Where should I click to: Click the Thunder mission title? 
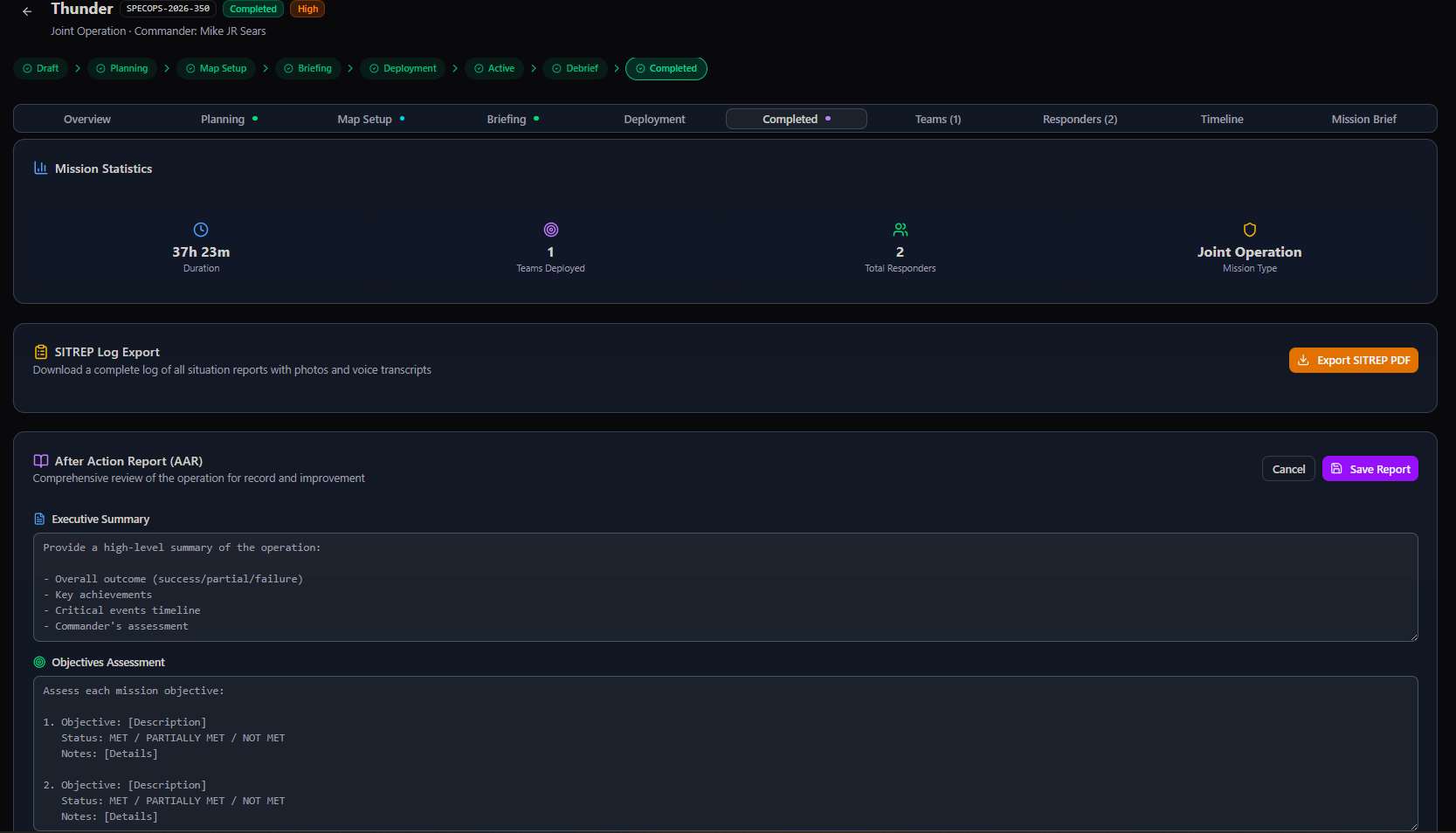pos(82,9)
